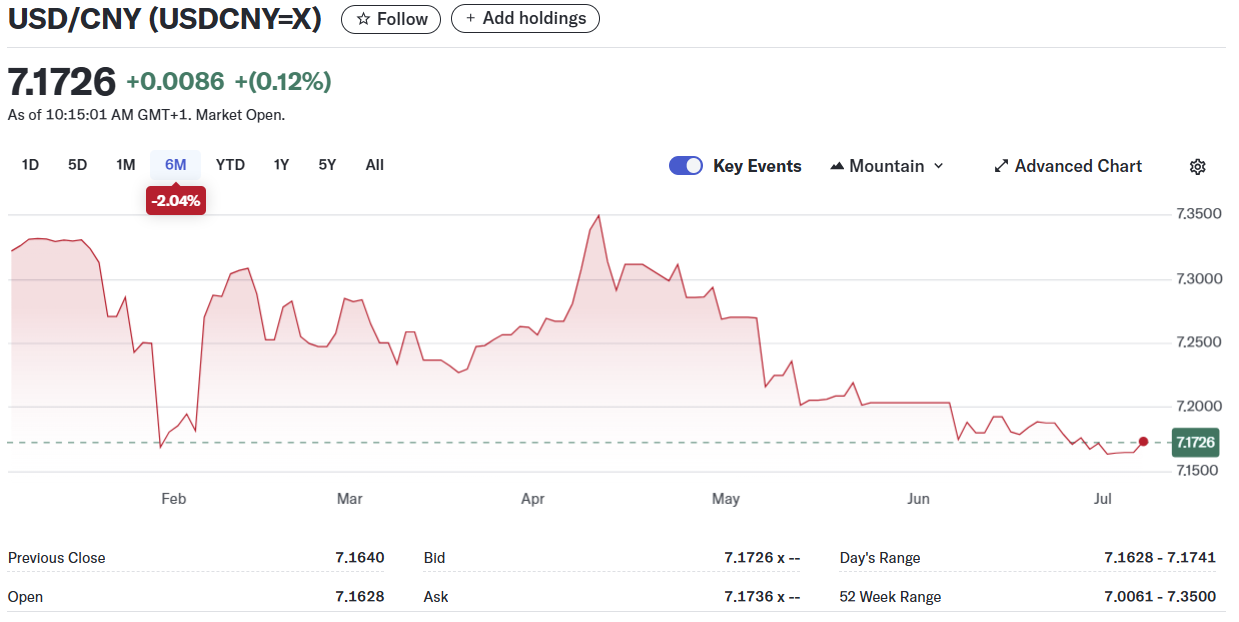This screenshot has height=622, width=1239.
Task: Select the 6M range tab
Action: pyautogui.click(x=176, y=165)
